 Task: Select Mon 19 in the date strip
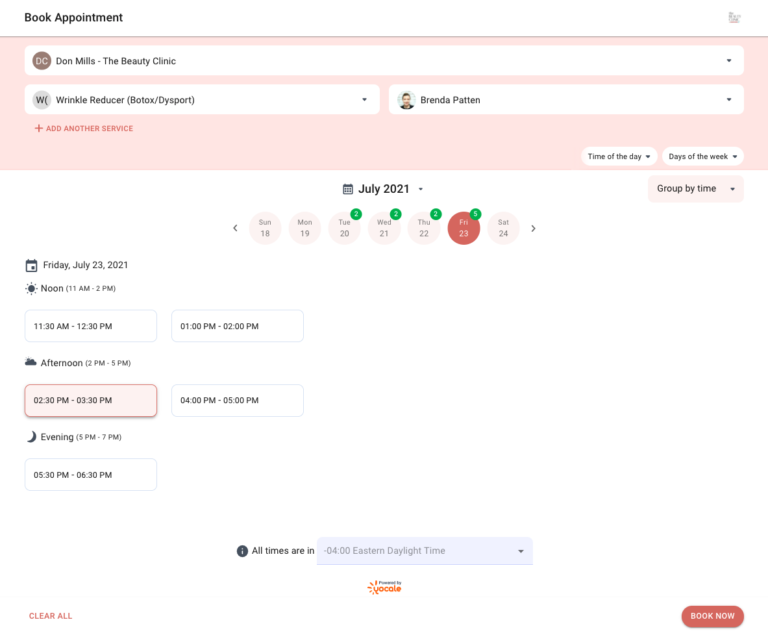305,228
